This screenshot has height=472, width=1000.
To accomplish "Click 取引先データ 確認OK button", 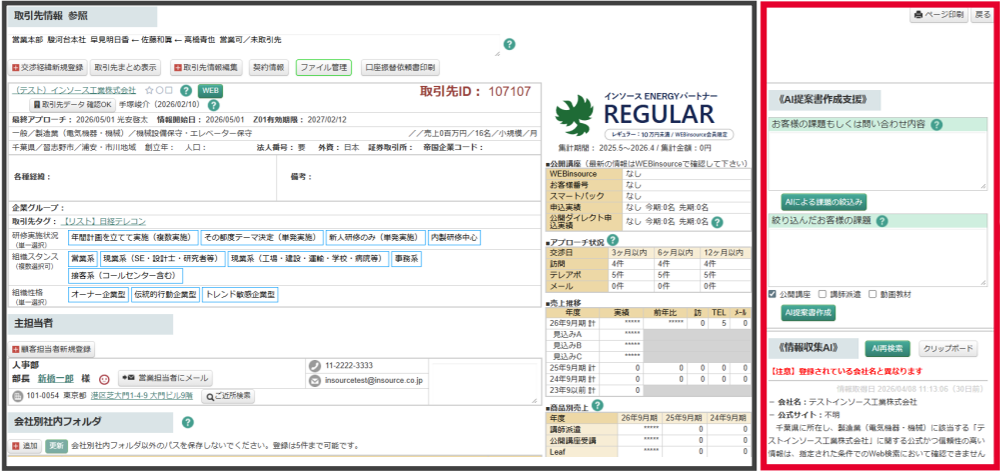I will [72, 105].
